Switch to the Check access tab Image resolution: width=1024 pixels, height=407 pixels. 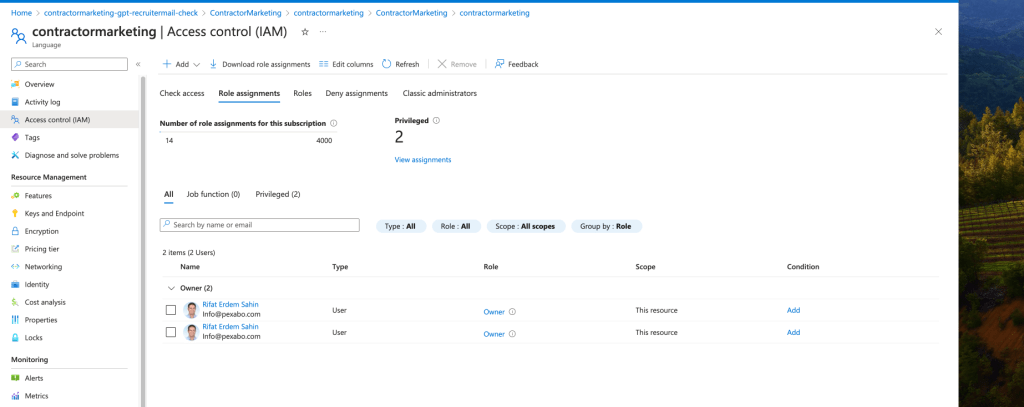182,93
